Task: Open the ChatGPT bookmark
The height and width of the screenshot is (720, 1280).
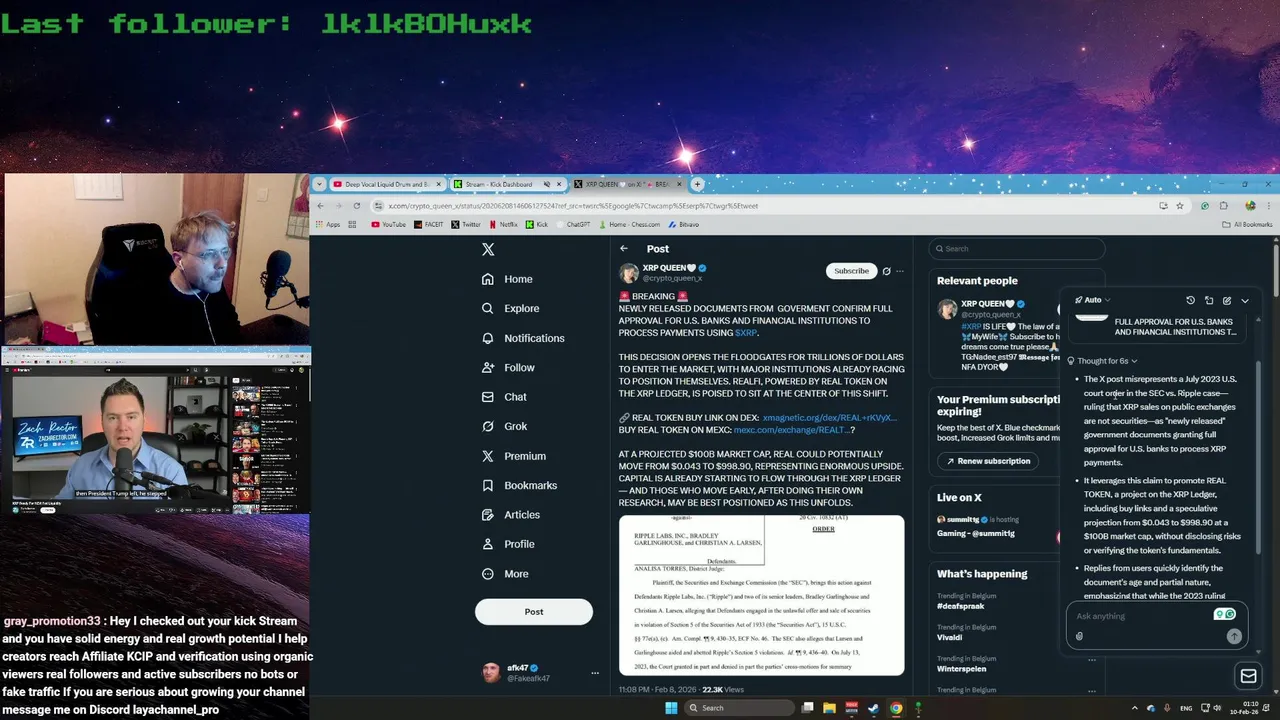Action: pyautogui.click(x=572, y=225)
